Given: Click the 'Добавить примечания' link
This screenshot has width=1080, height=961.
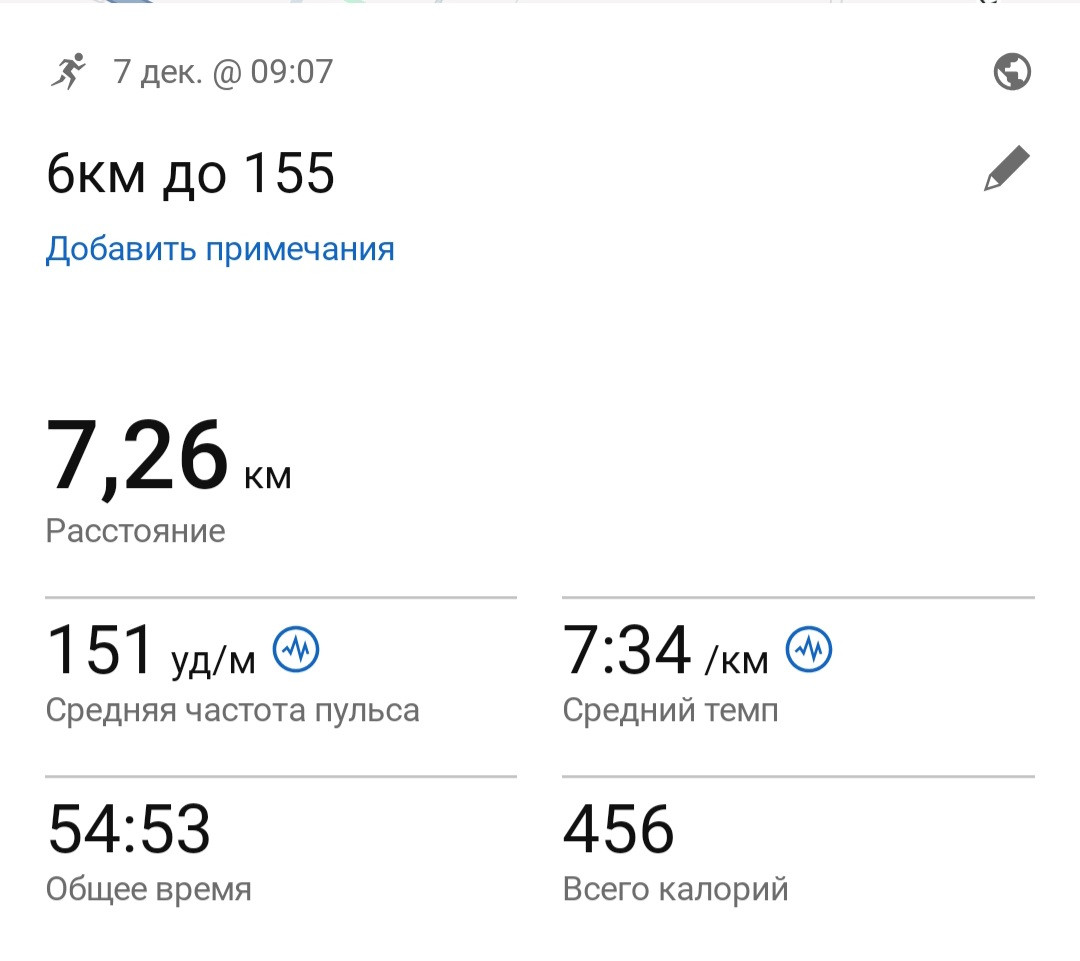Looking at the screenshot, I should [x=220, y=249].
